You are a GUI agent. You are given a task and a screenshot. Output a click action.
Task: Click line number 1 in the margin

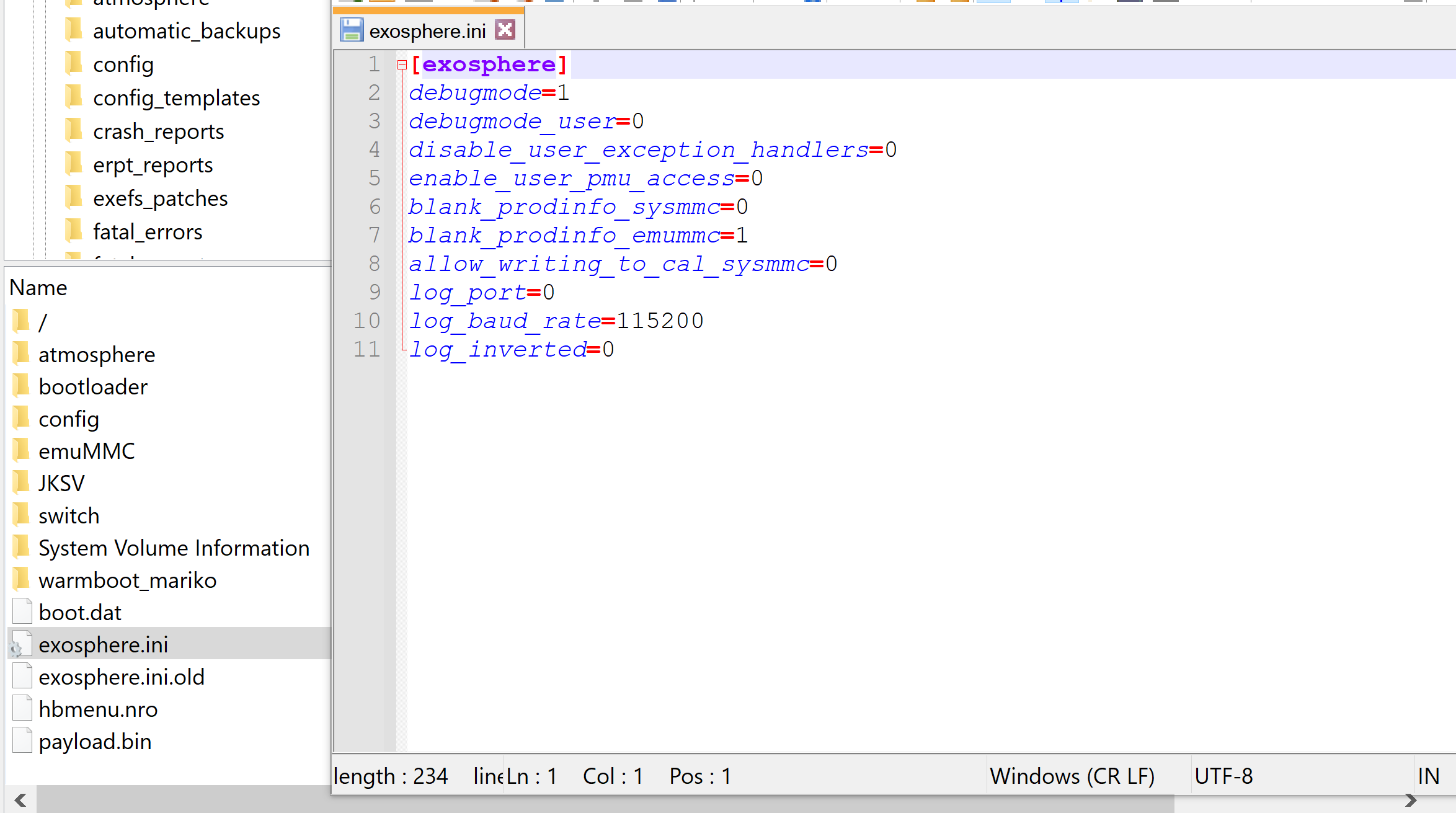coord(374,64)
